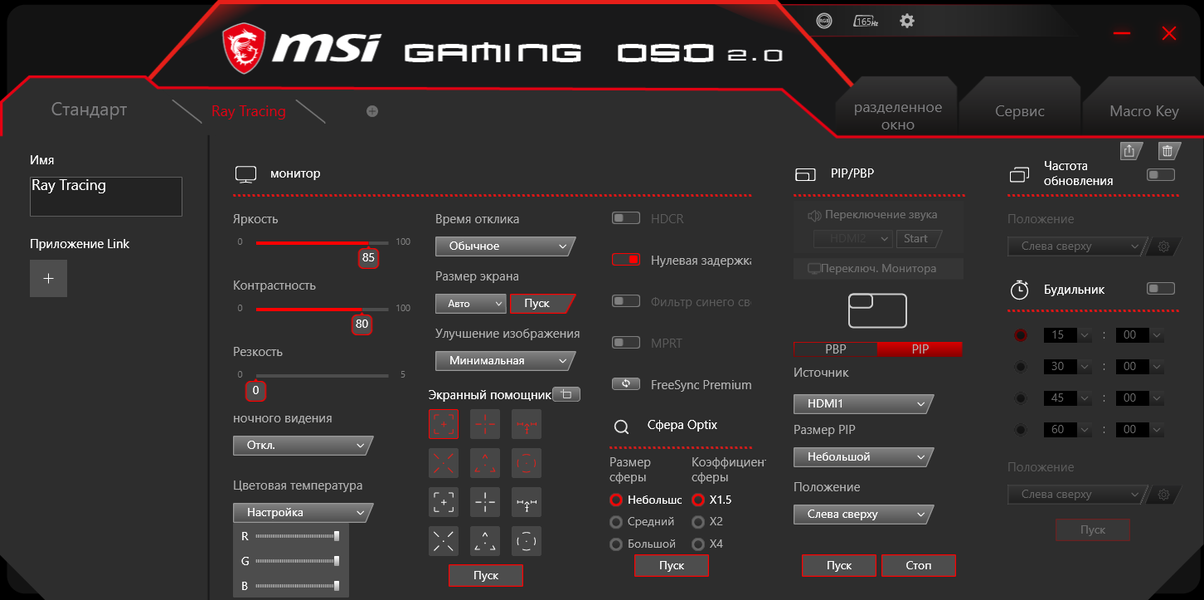Image resolution: width=1204 pixels, height=600 pixels.
Task: Open Размер экрана Авто dropdown
Action: pos(472,303)
